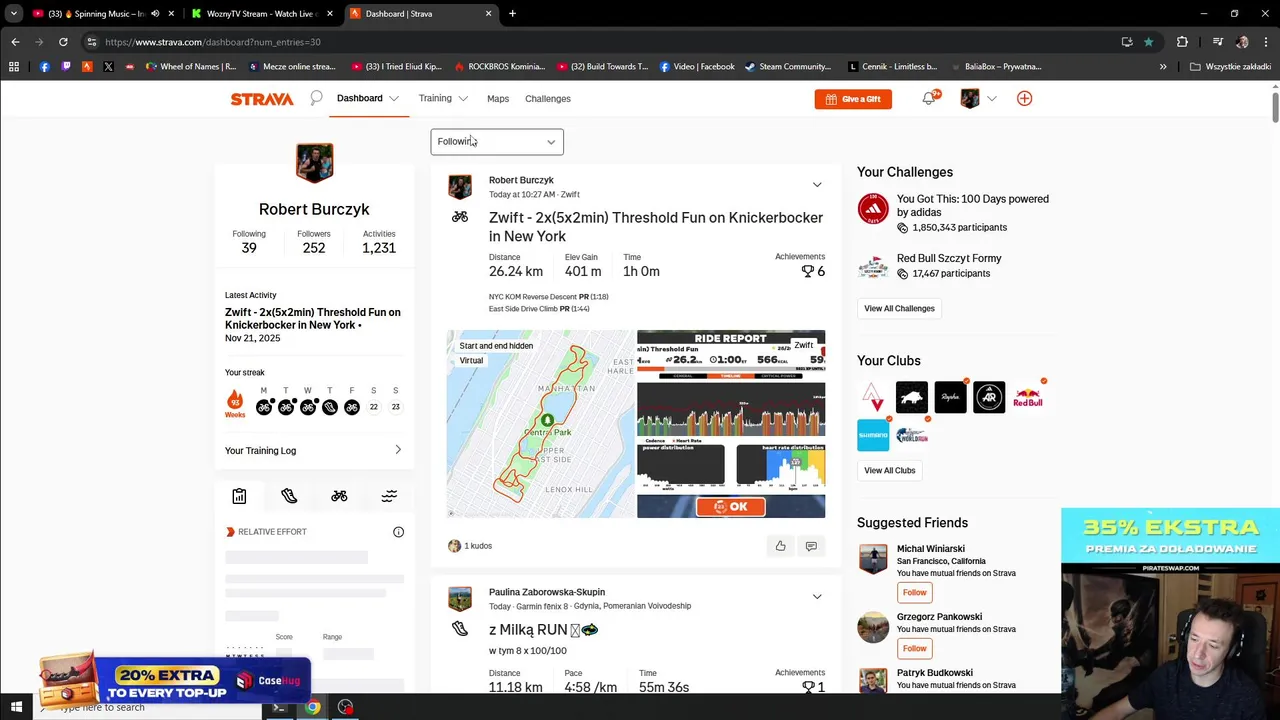Select the swimming waves sport tab
The width and height of the screenshot is (1280, 720).
point(389,496)
